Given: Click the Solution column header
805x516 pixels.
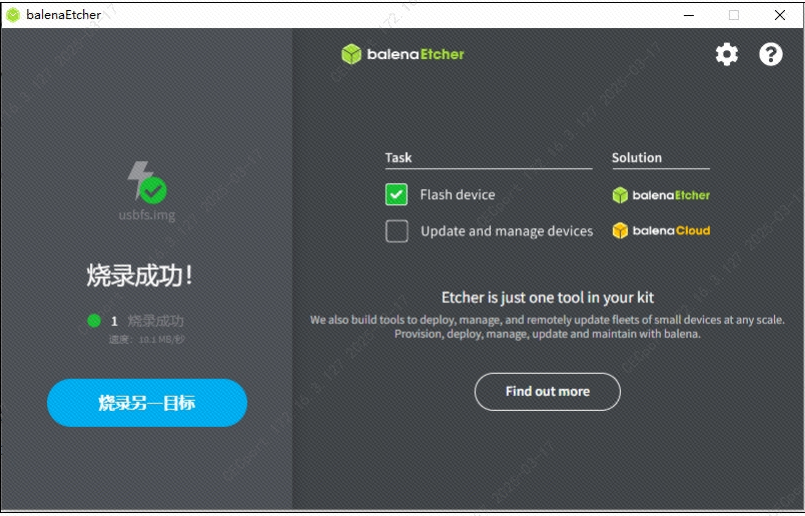Looking at the screenshot, I should click(x=637, y=158).
